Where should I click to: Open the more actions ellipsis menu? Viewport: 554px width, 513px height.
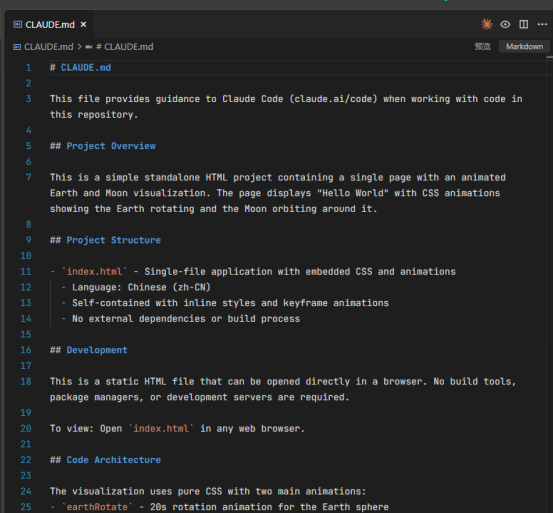click(x=542, y=24)
